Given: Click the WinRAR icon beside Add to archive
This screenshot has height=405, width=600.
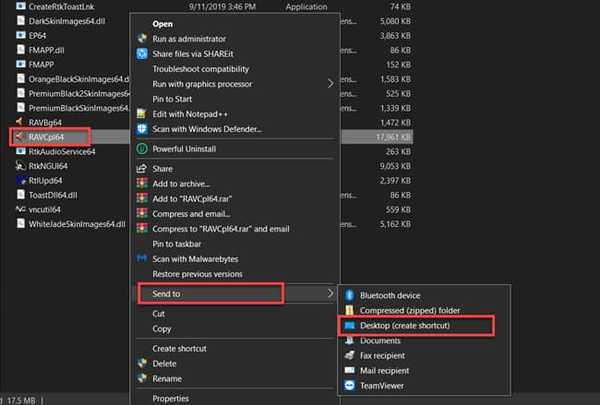Looking at the screenshot, I should point(142,184).
